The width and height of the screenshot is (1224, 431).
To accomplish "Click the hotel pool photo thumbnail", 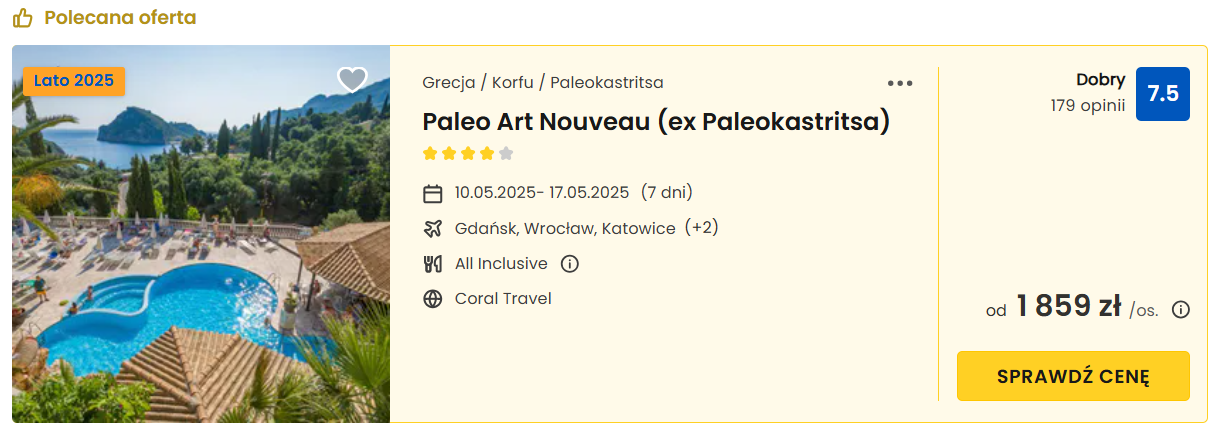I will click(201, 234).
